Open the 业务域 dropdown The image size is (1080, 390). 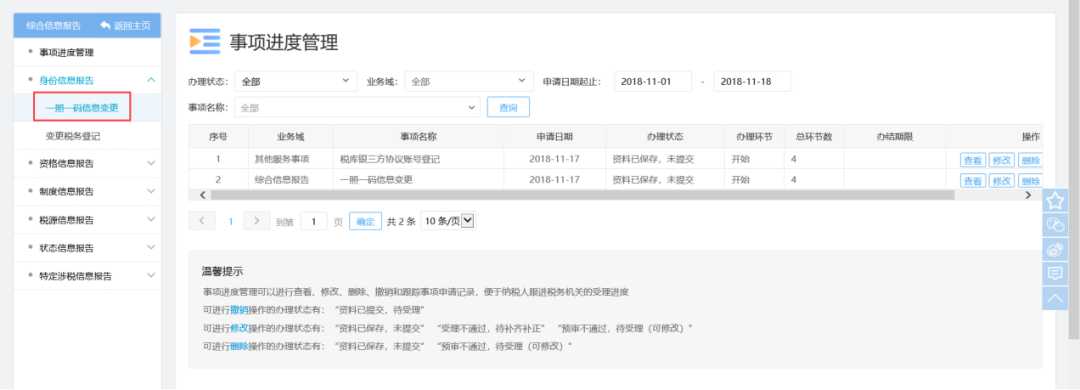point(468,81)
